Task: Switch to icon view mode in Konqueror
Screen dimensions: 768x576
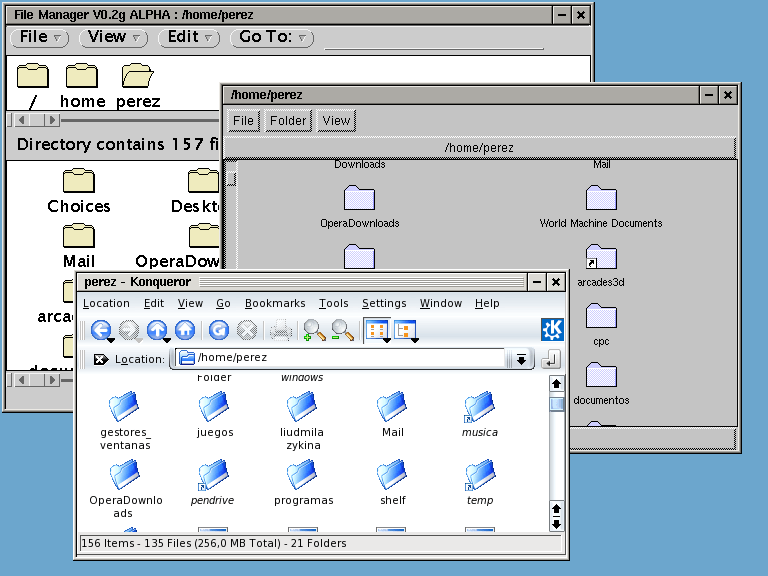Action: point(377,330)
